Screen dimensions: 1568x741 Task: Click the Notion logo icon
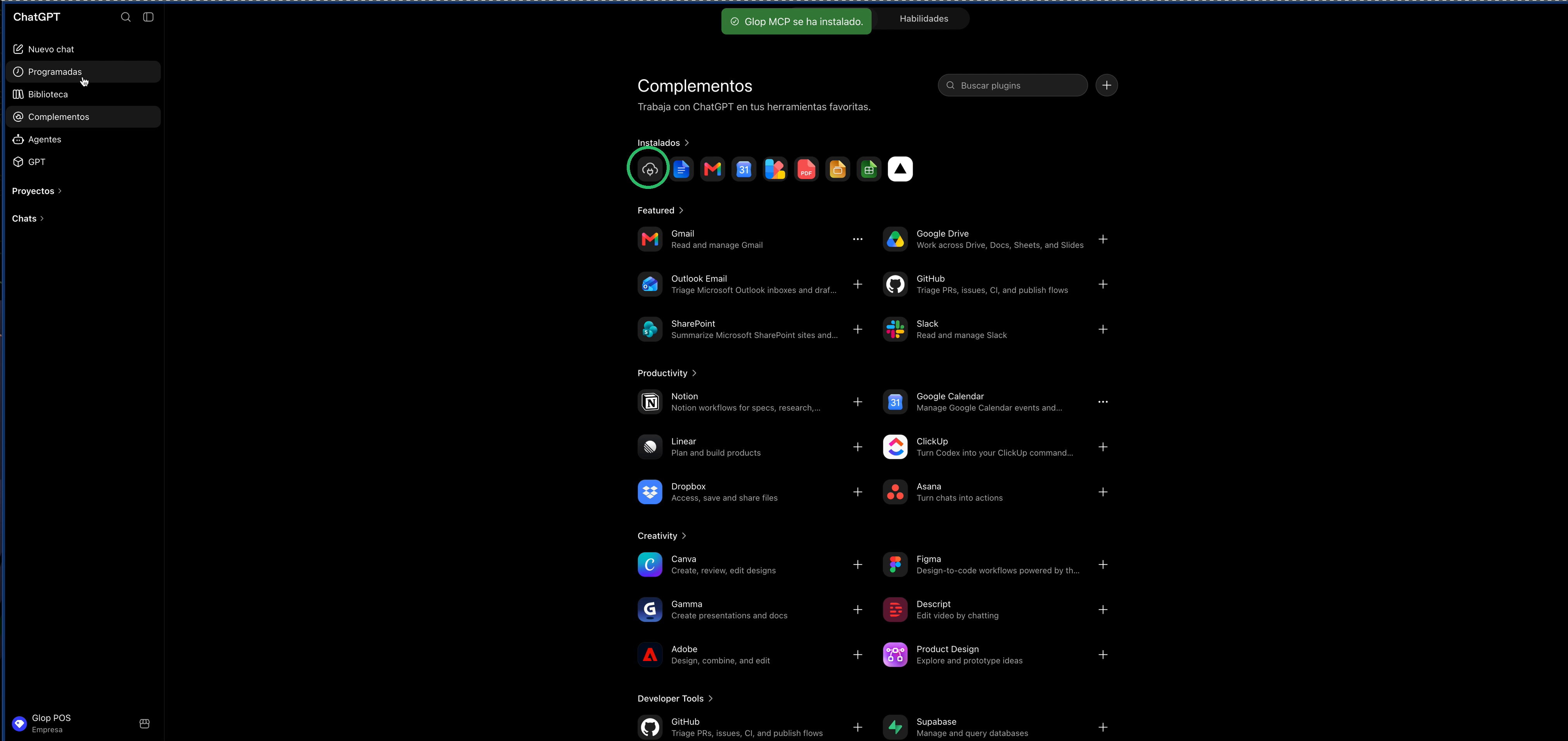point(650,402)
